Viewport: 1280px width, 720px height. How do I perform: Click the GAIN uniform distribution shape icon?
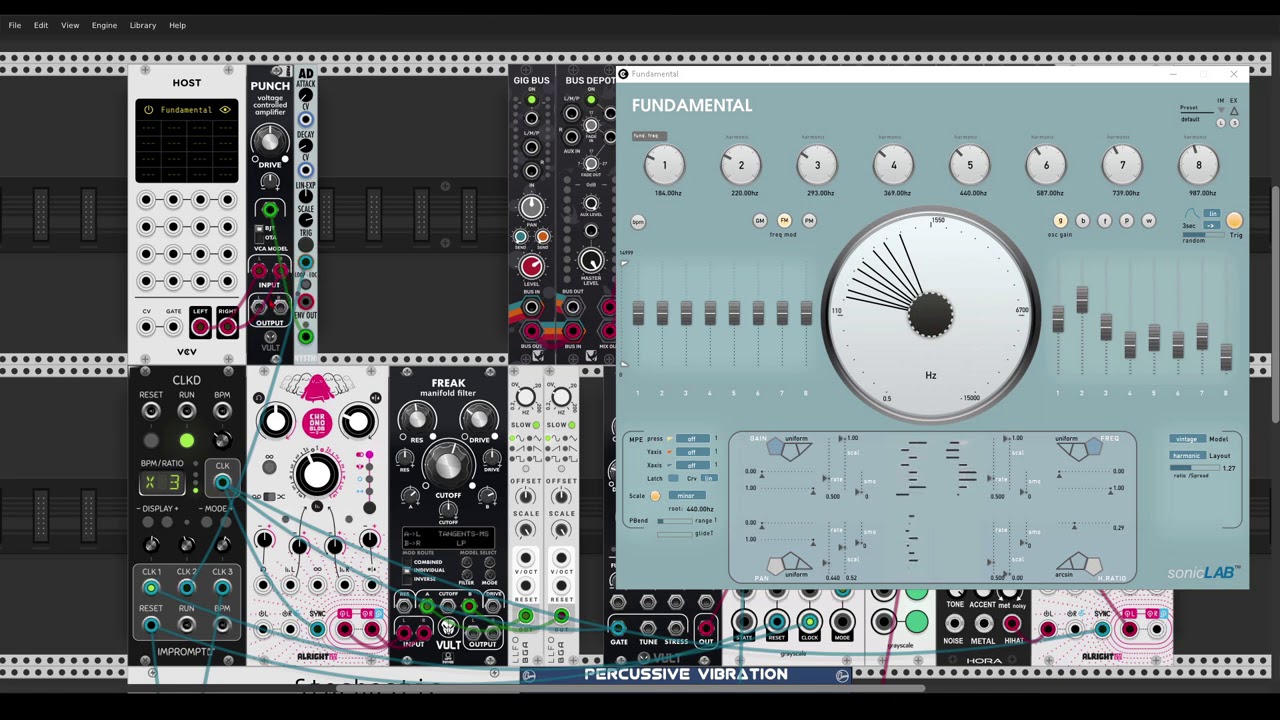(790, 449)
